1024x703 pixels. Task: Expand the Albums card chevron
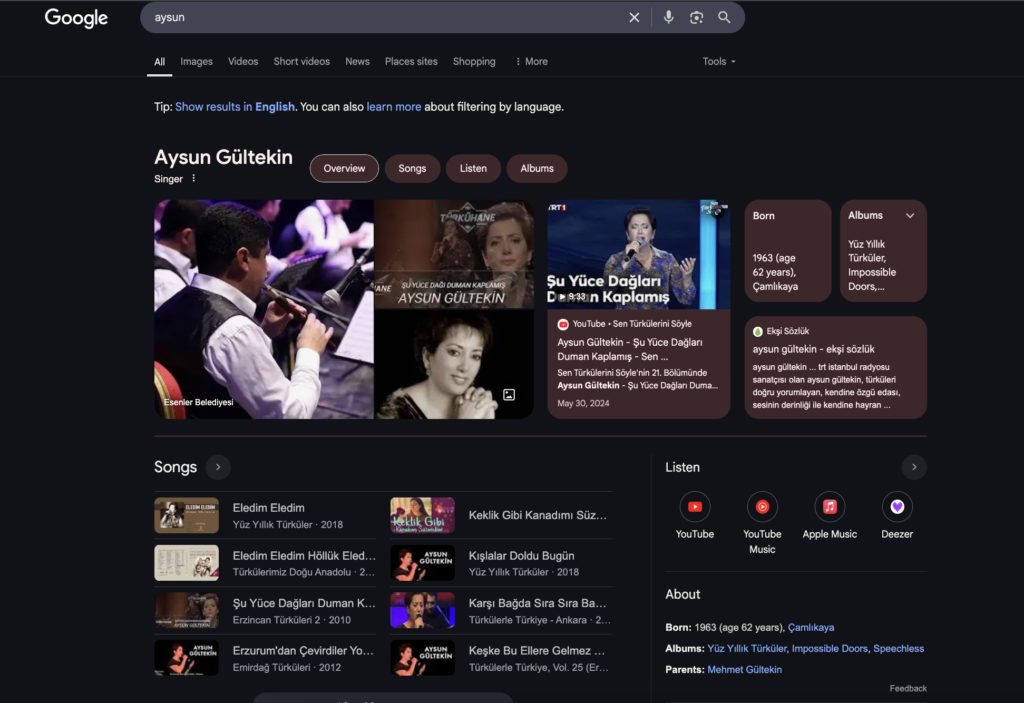click(x=910, y=216)
